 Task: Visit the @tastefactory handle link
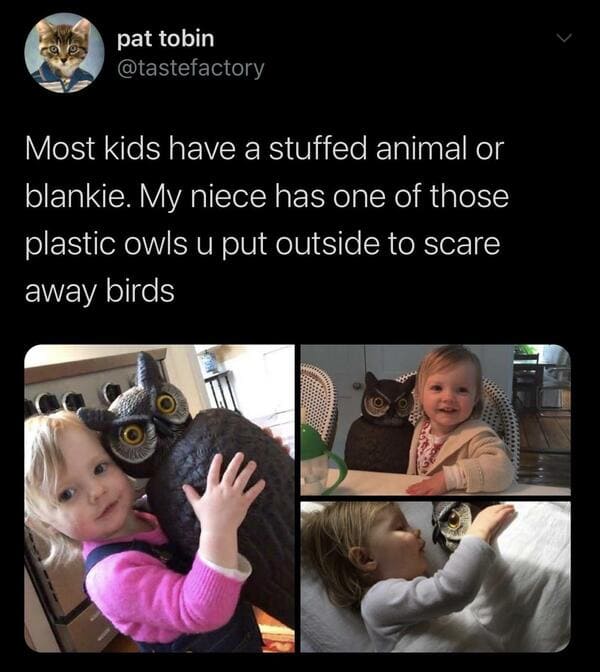[191, 68]
